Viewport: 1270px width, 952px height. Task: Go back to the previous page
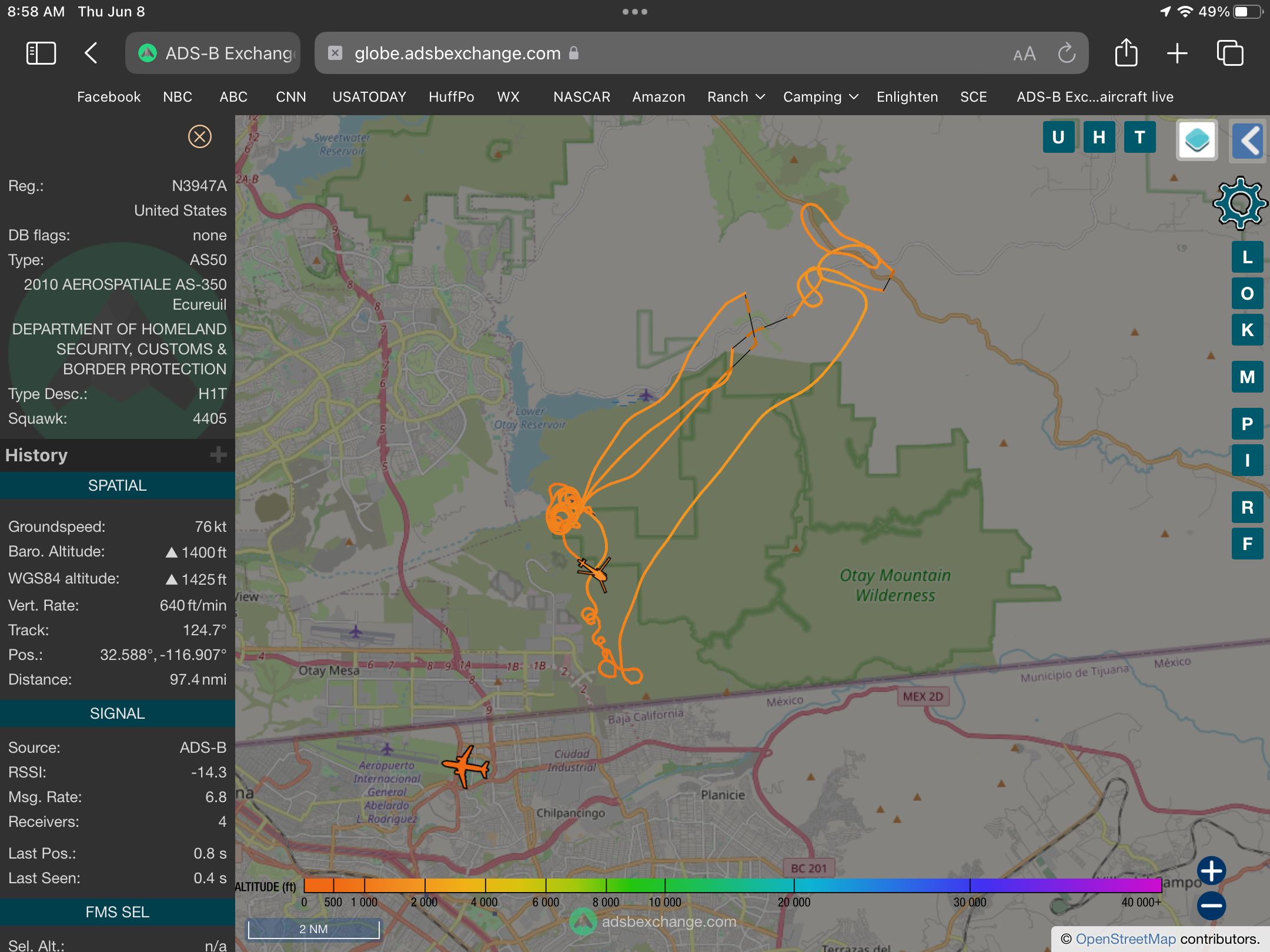click(91, 53)
